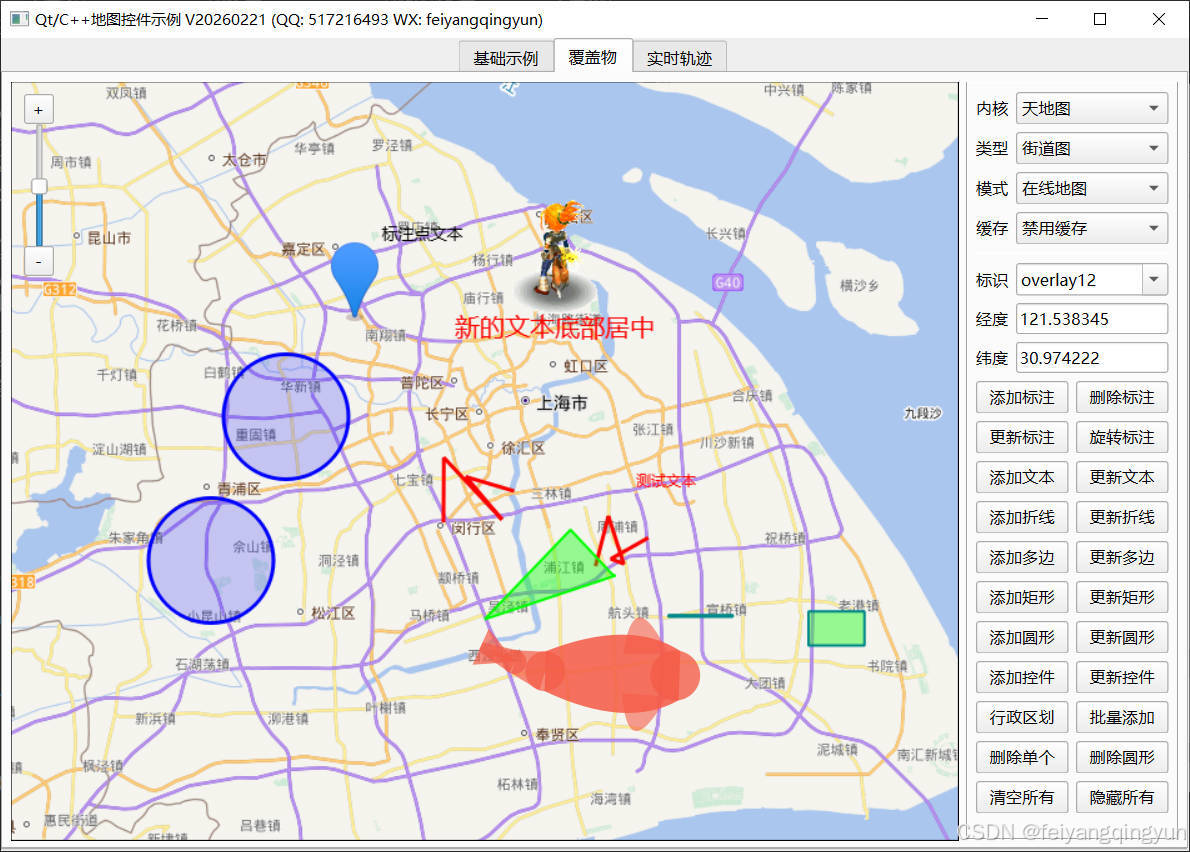Image resolution: width=1190 pixels, height=852 pixels.
Task: Click the 更新矩形 button
Action: point(1122,598)
